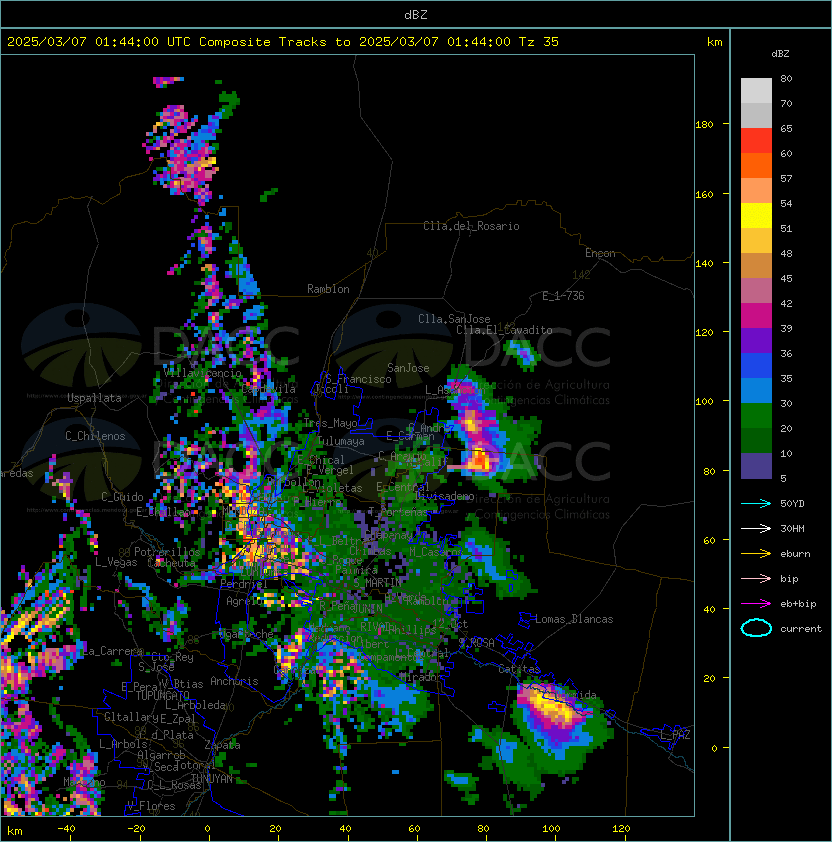This screenshot has height=842, width=832.
Task: Click the 'Lomas_Blancas' map label
Action: point(574,619)
